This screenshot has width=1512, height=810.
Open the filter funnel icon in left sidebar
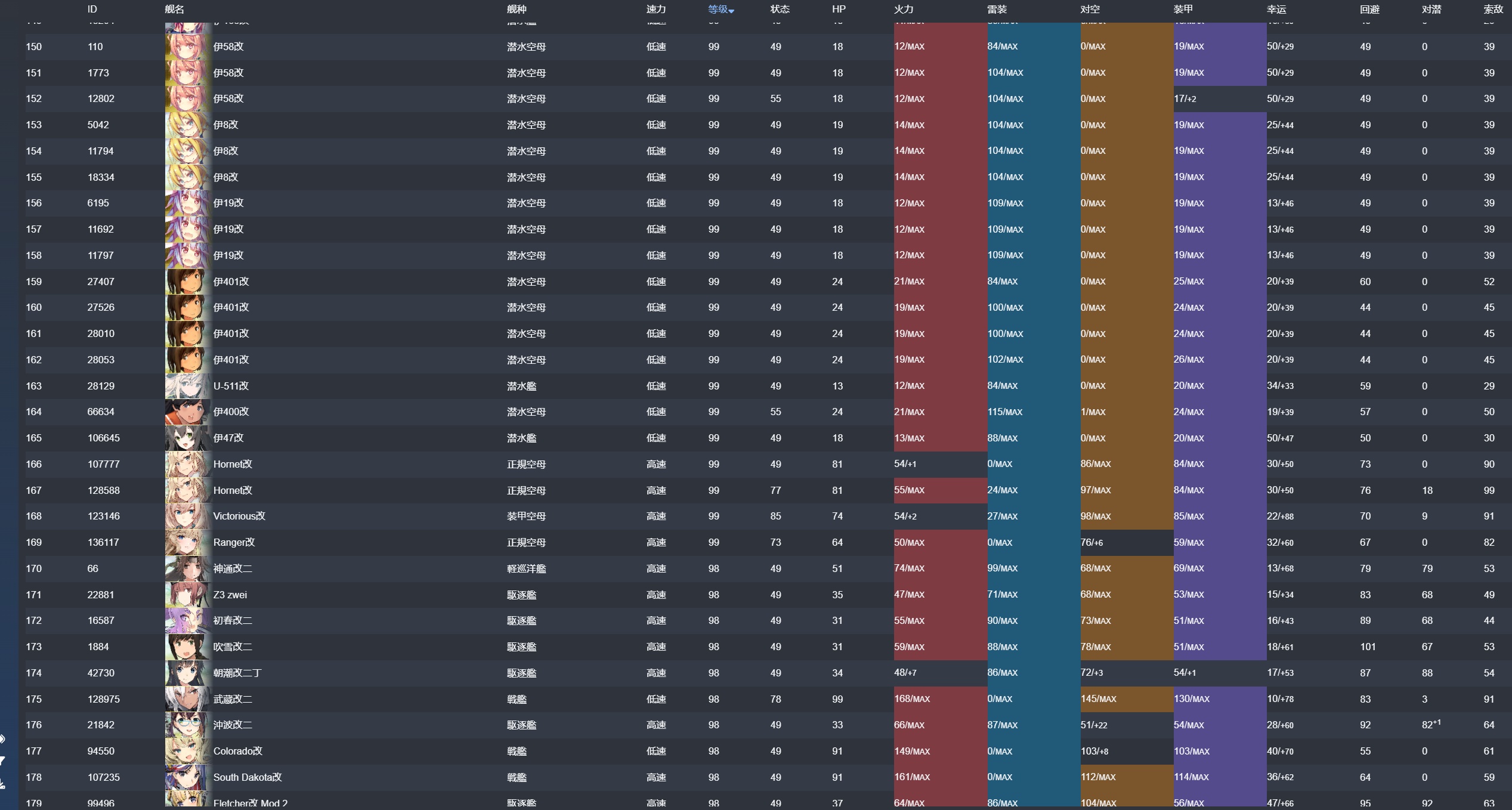point(2,760)
